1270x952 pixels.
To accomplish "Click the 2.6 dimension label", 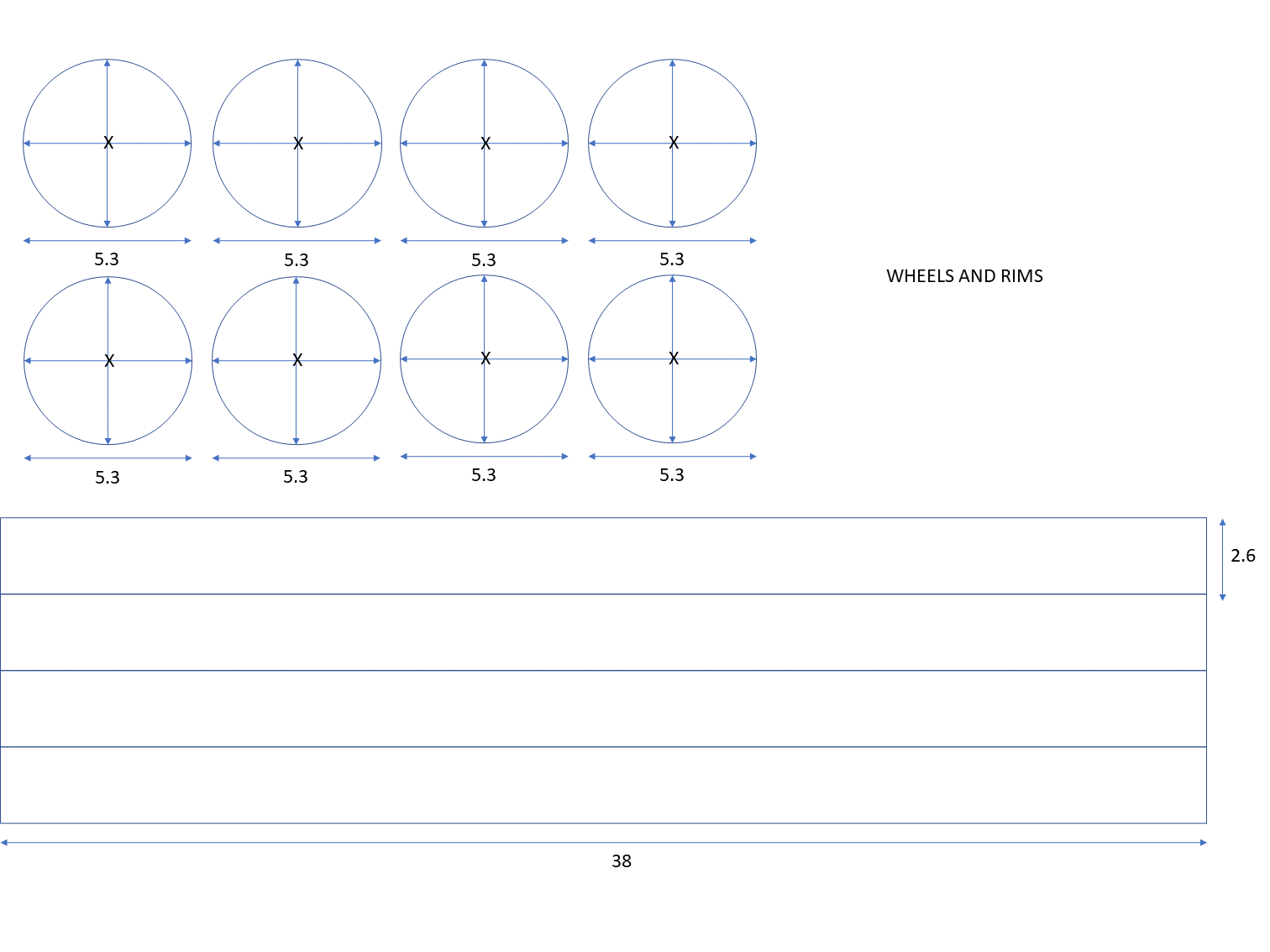I will pyautogui.click(x=1243, y=555).
